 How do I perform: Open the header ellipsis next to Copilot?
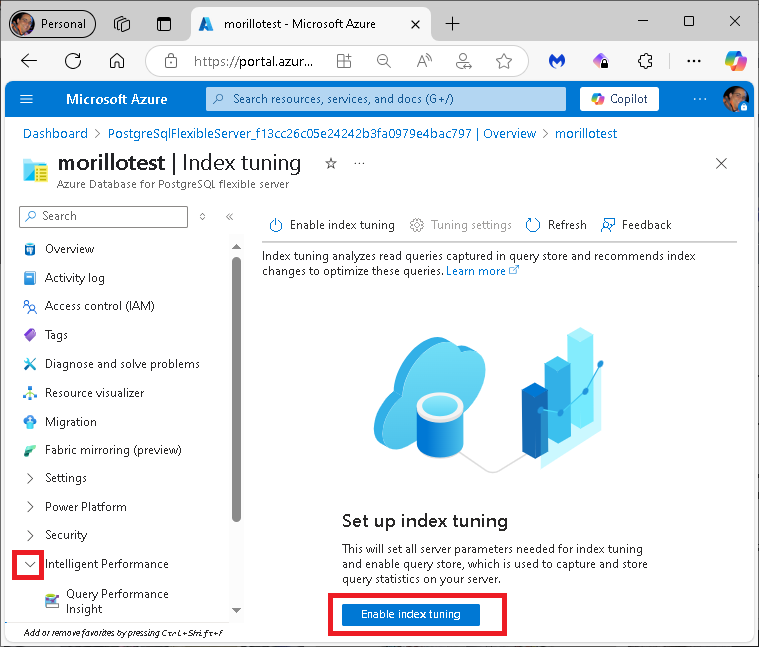(699, 99)
